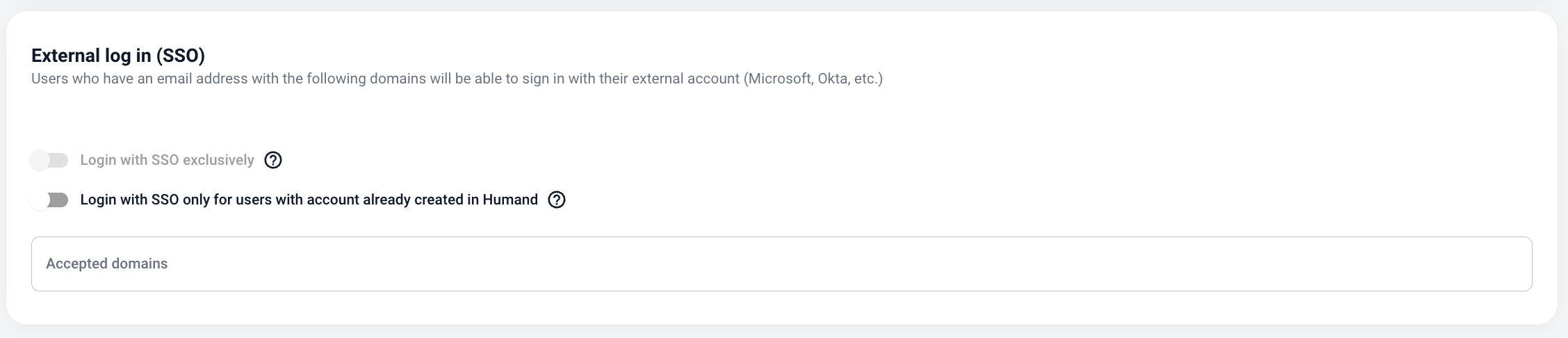
Task: Click the "Login with SSO exclusively" label text
Action: point(167,161)
